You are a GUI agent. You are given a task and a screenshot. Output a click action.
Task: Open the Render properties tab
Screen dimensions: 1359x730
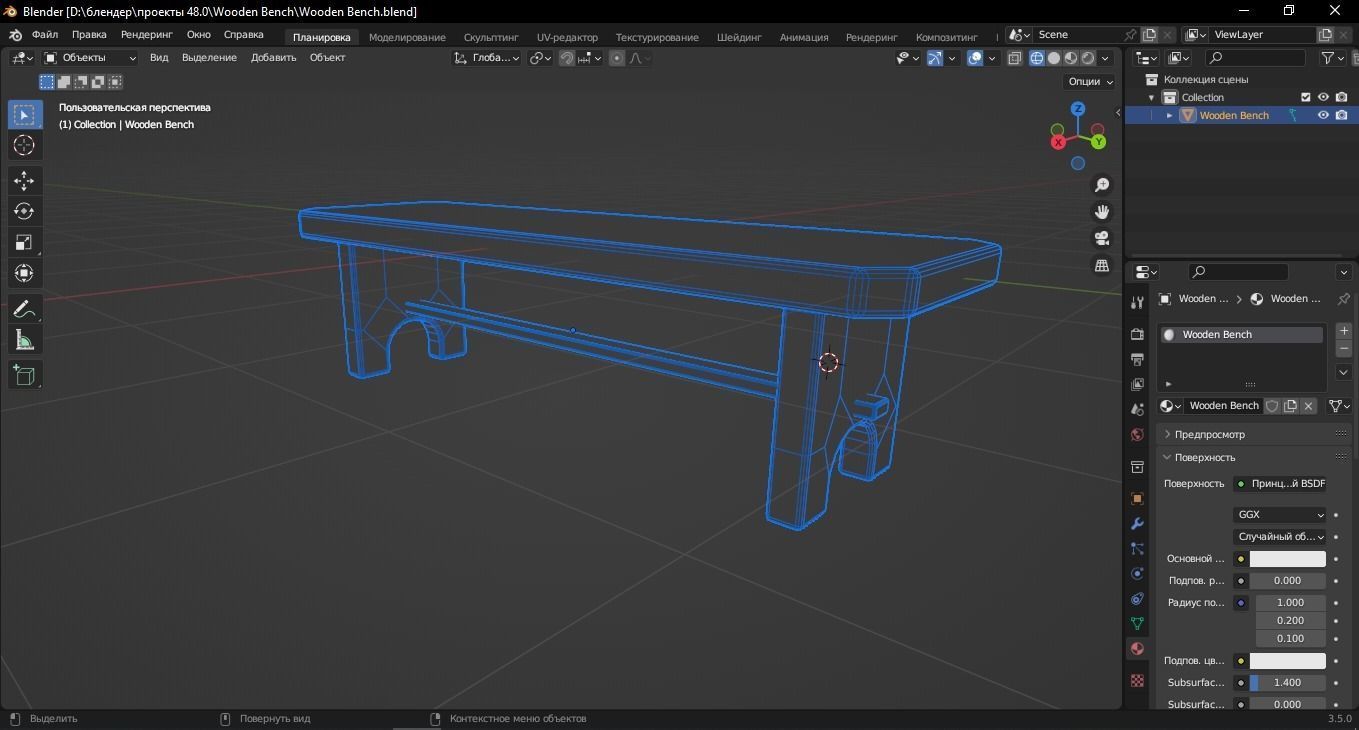coord(1137,334)
